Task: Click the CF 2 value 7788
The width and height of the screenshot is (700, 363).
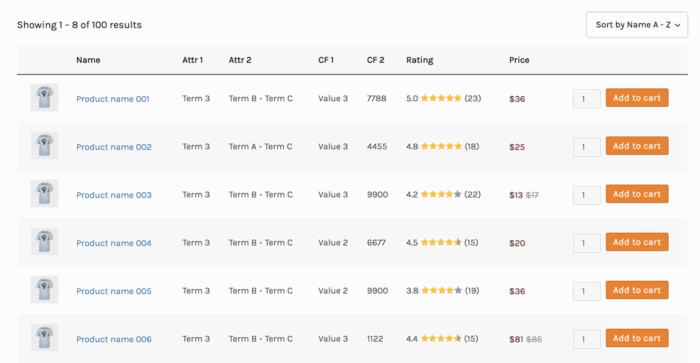Action: click(x=376, y=98)
